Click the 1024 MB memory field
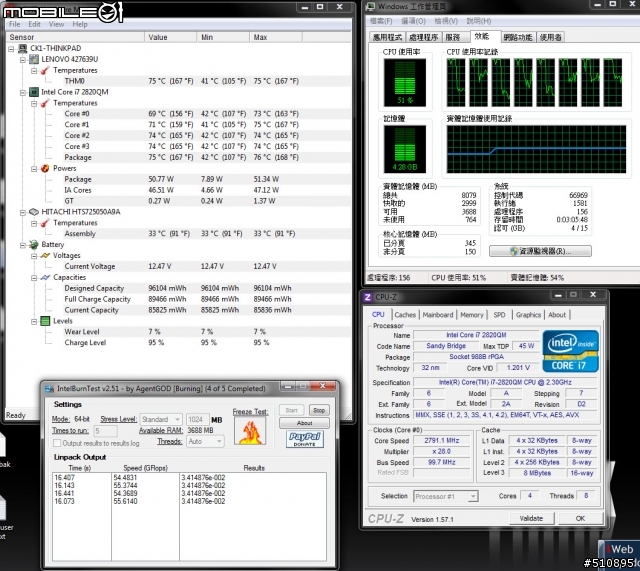 coord(197,419)
